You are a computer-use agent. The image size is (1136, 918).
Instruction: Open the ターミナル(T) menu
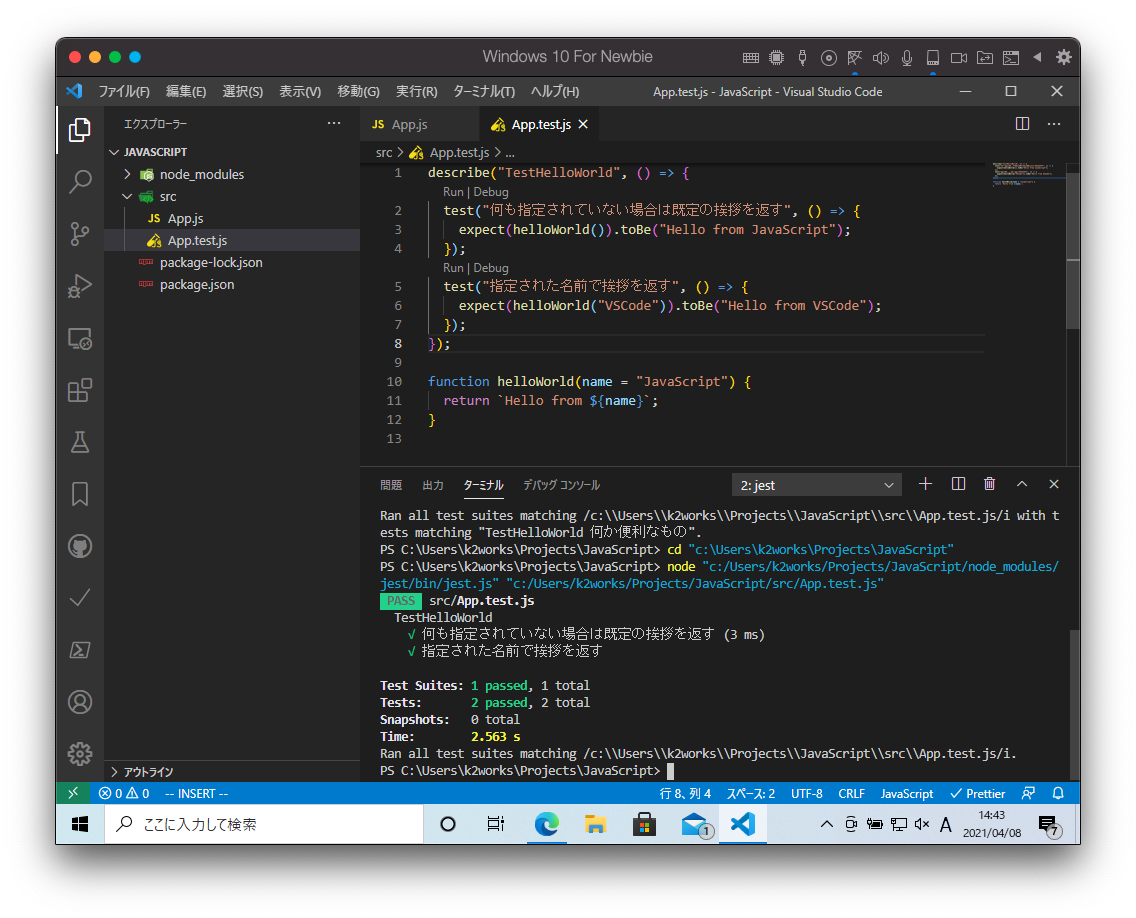tap(483, 91)
